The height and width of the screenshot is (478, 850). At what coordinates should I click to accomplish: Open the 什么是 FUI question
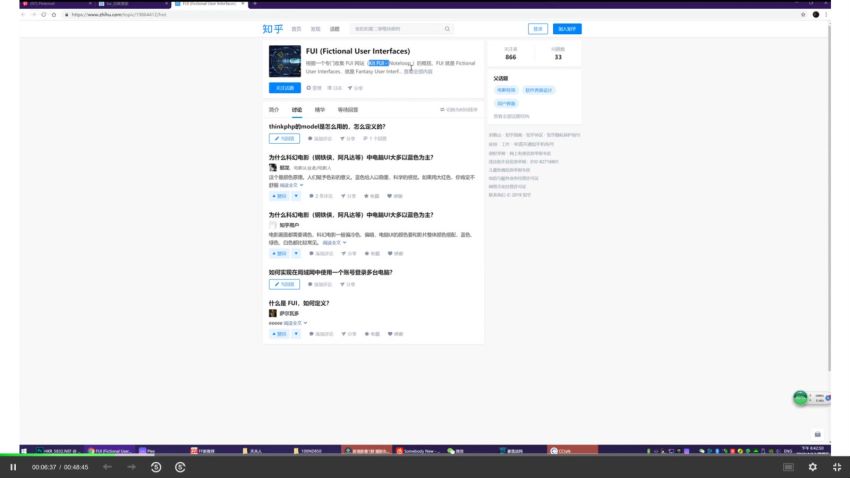(299, 303)
